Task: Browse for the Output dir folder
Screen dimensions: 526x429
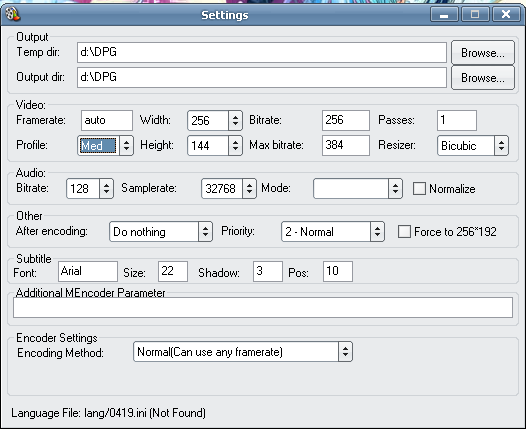Action: (483, 78)
